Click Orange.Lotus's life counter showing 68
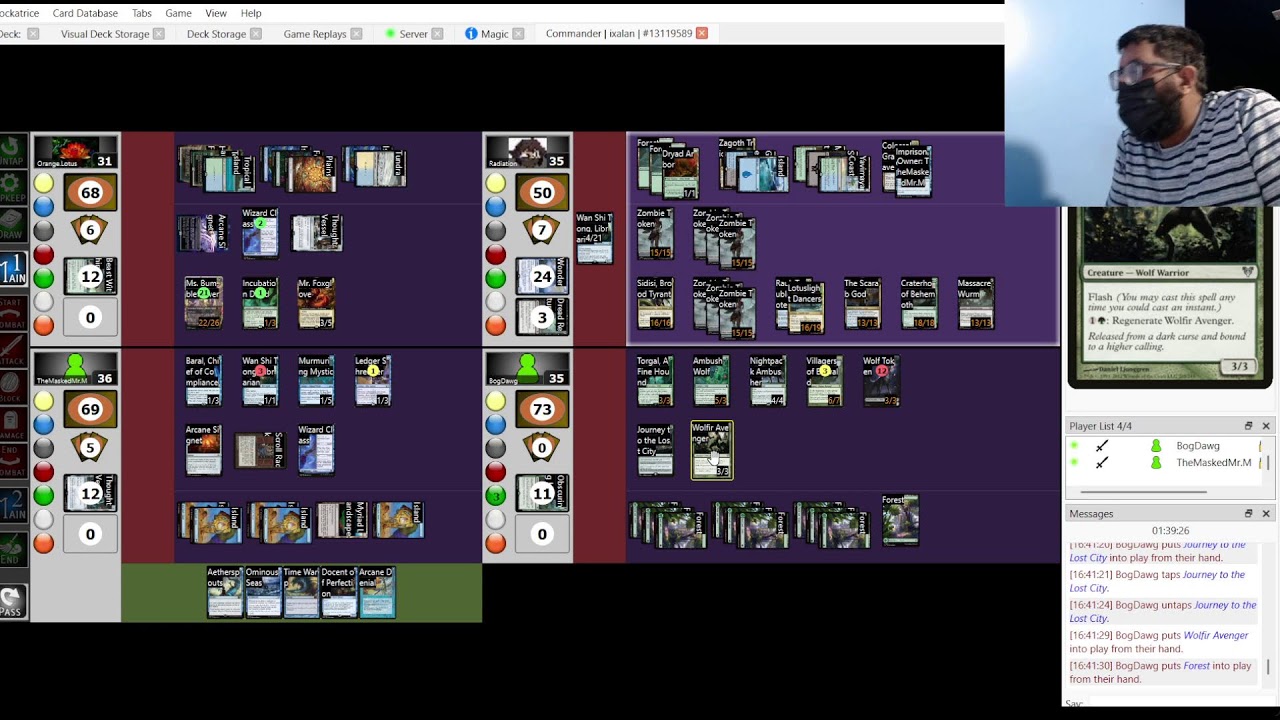Screen dimensions: 1280x720 90,193
